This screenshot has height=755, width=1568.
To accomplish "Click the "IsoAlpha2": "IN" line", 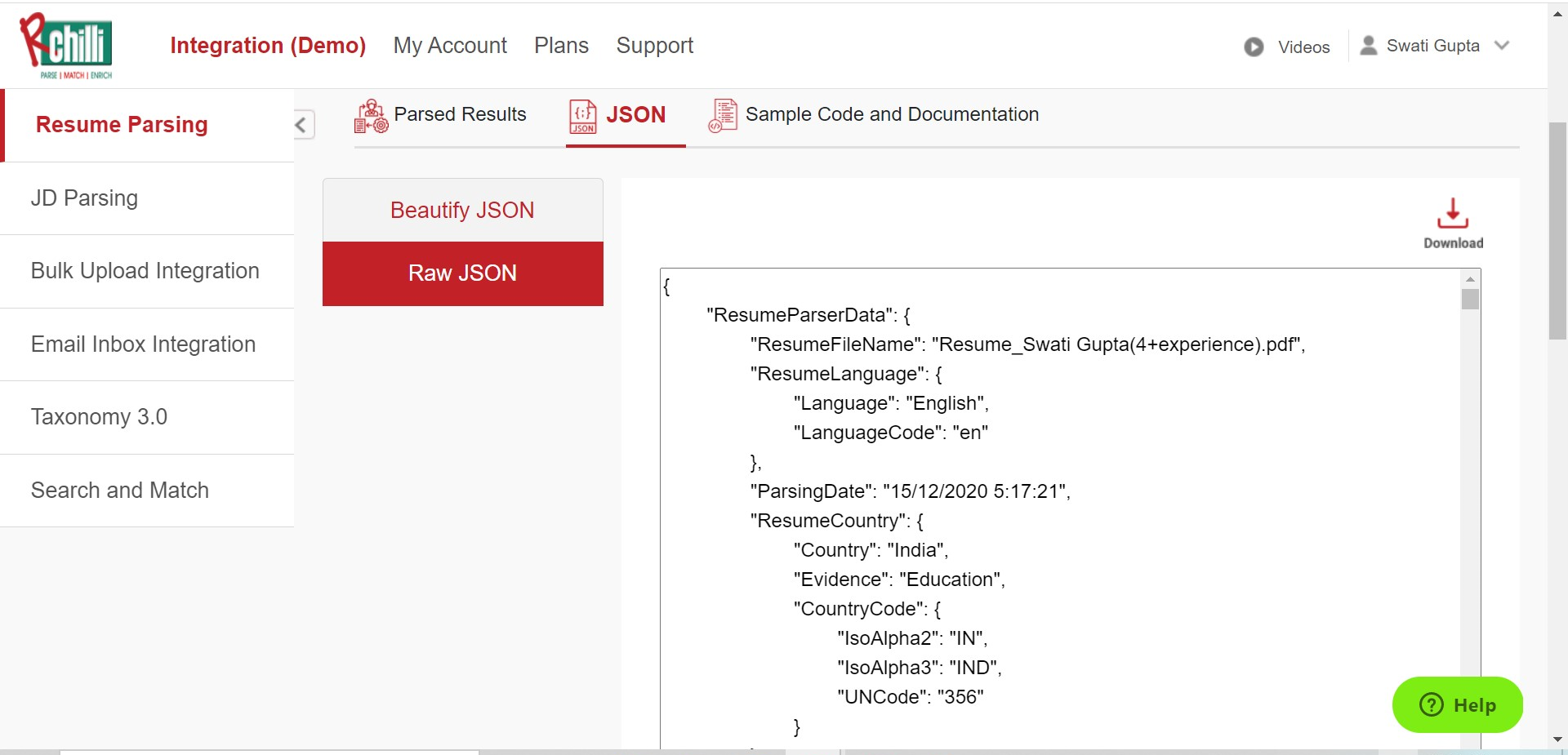I will click(912, 638).
